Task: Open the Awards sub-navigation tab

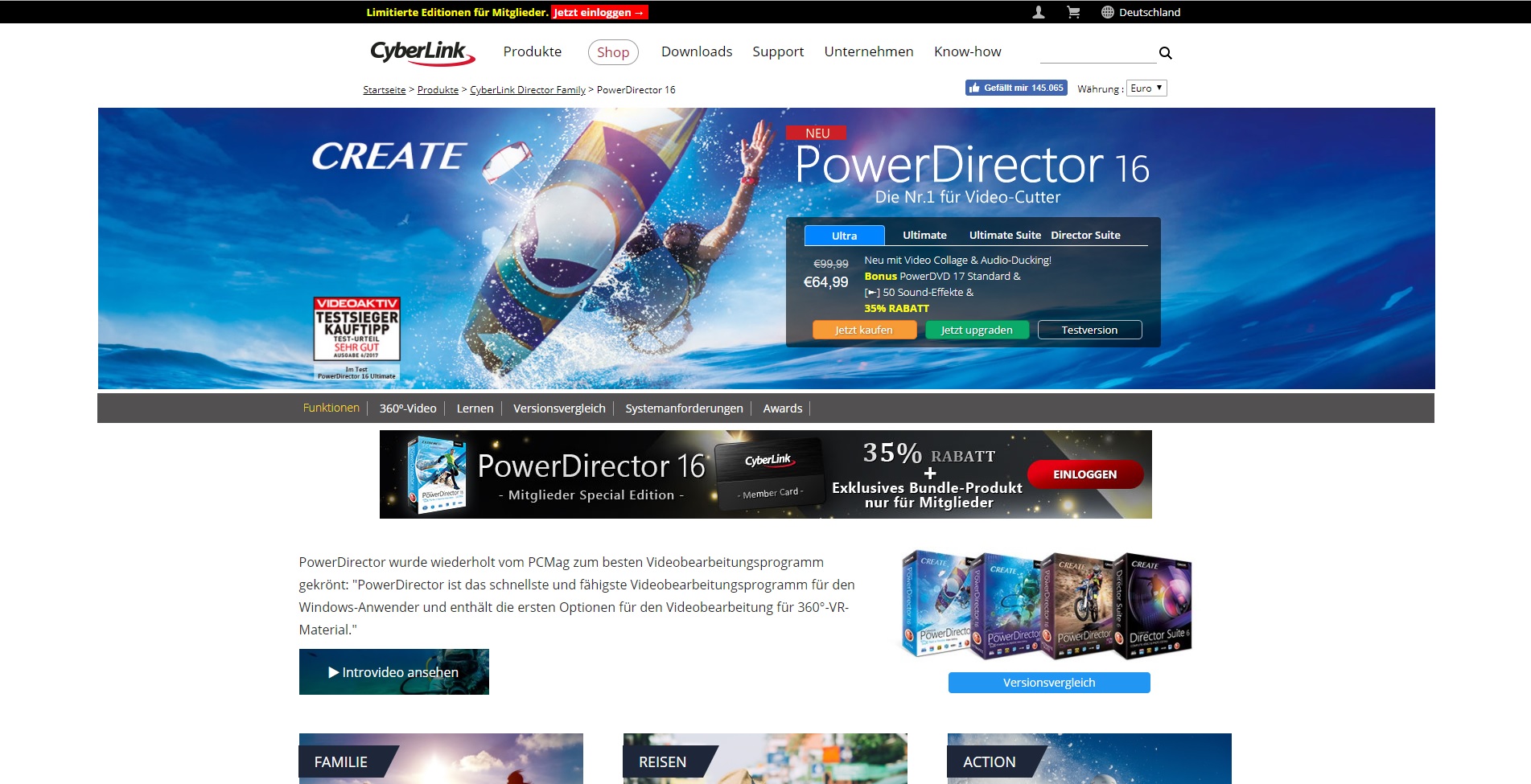Action: (x=783, y=408)
